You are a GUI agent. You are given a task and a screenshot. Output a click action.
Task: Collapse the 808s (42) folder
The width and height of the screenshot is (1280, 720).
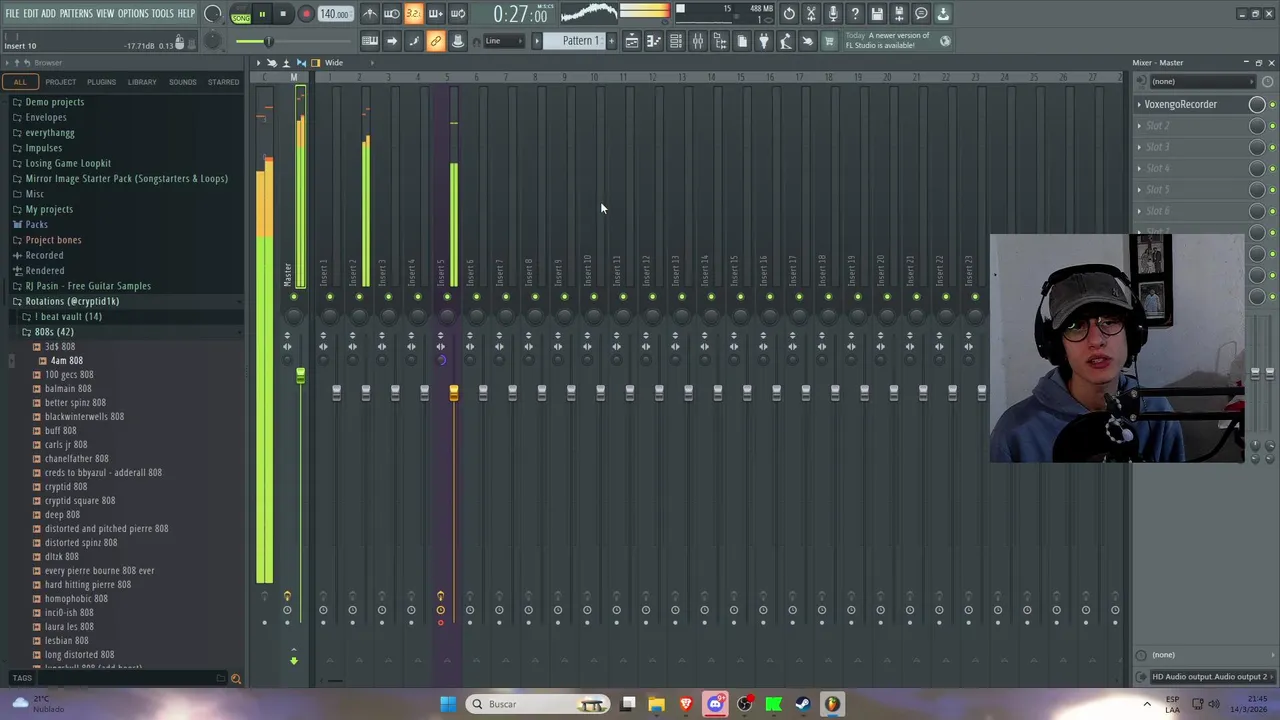[53, 332]
